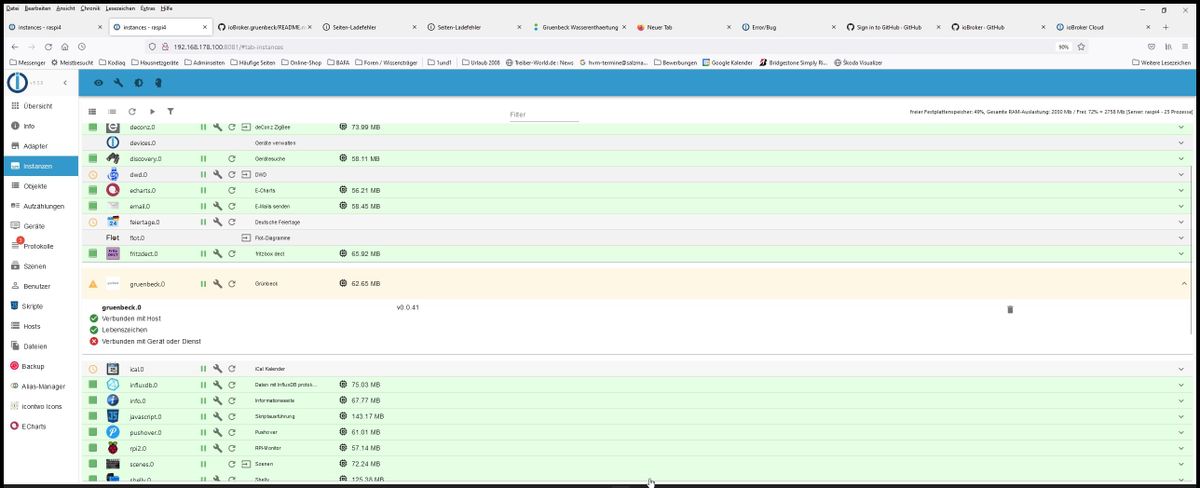Pause the fritzdect.0 instance

tap(203, 253)
